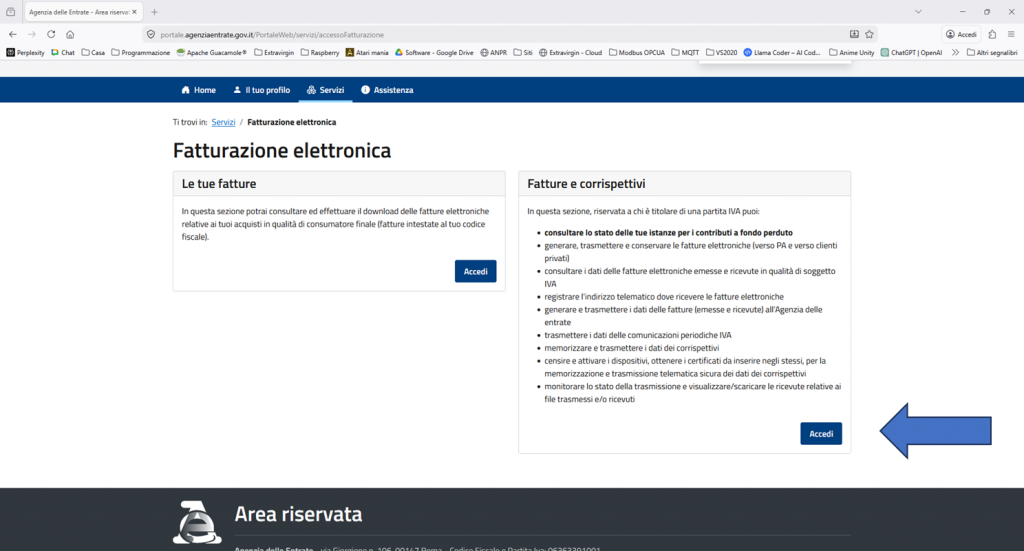
Task: Expand the Programmazione bookmarks folder
Action: click(x=139, y=52)
